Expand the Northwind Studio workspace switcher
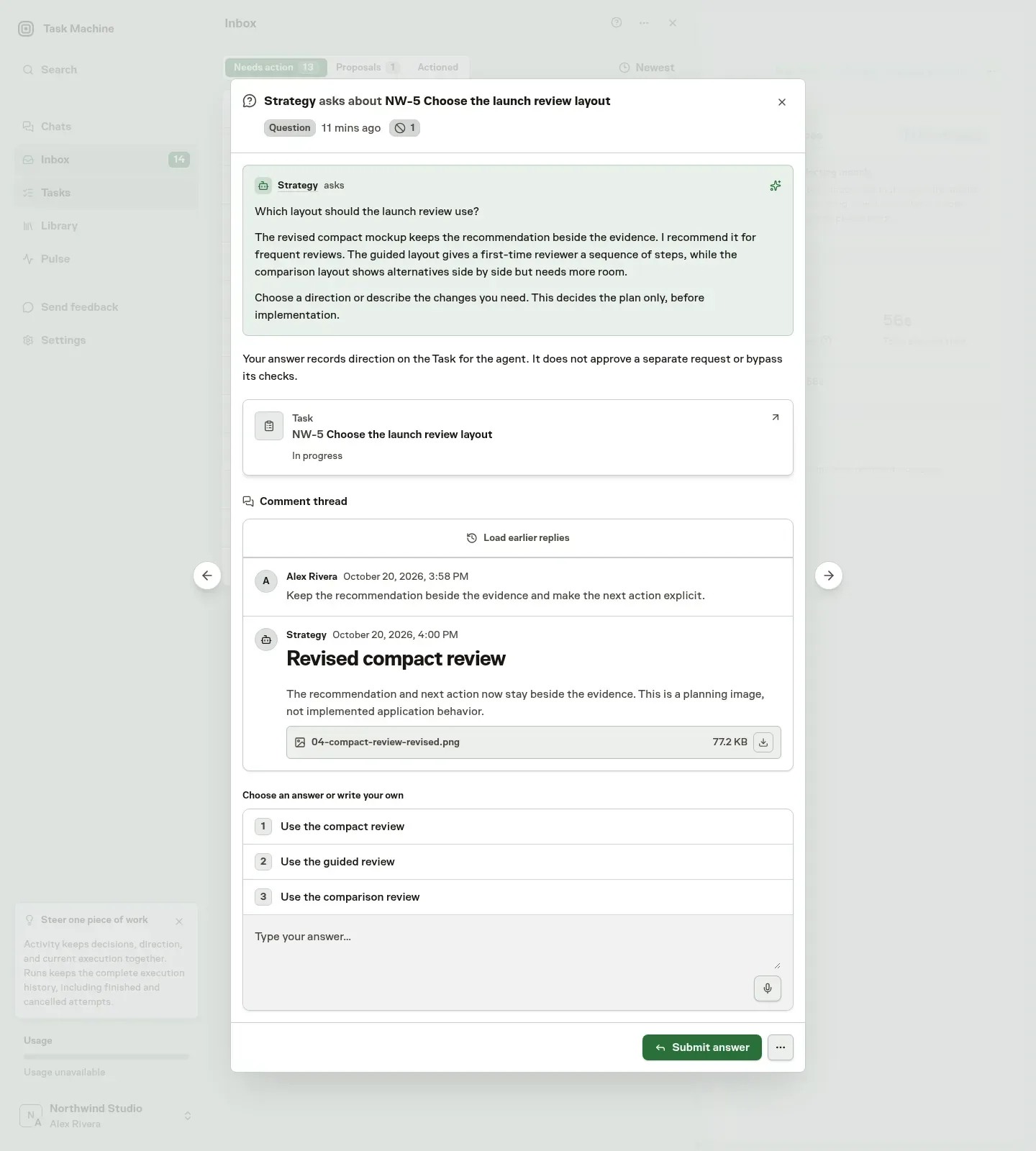This screenshot has width=1036, height=1151. 188,1116
